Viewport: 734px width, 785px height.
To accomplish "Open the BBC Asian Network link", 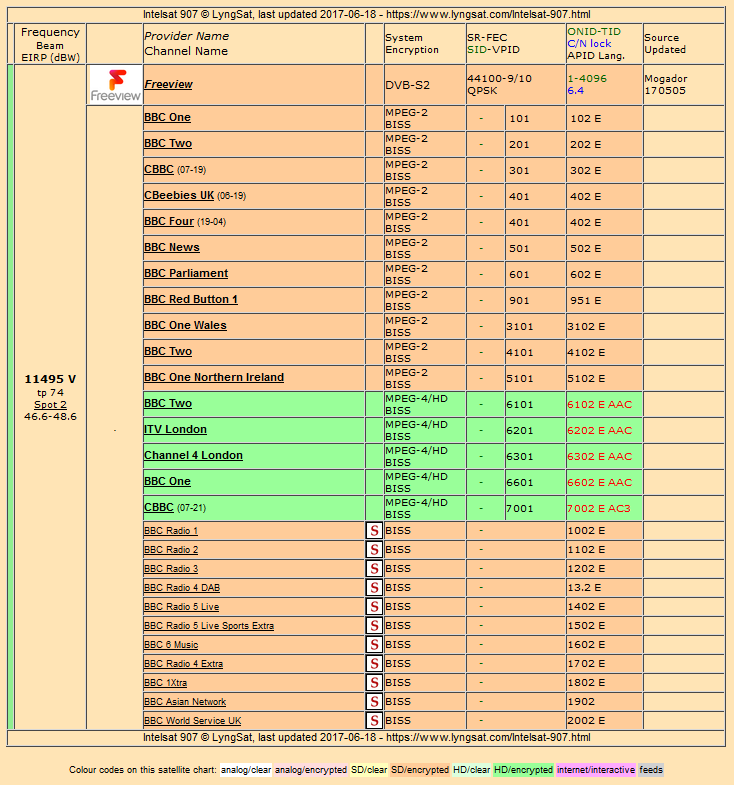I will pyautogui.click(x=185, y=702).
